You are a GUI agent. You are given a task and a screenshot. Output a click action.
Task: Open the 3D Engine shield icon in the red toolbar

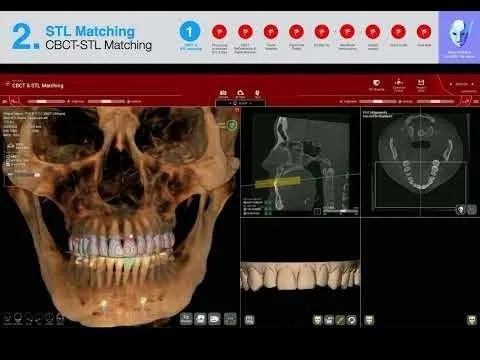click(x=376, y=83)
